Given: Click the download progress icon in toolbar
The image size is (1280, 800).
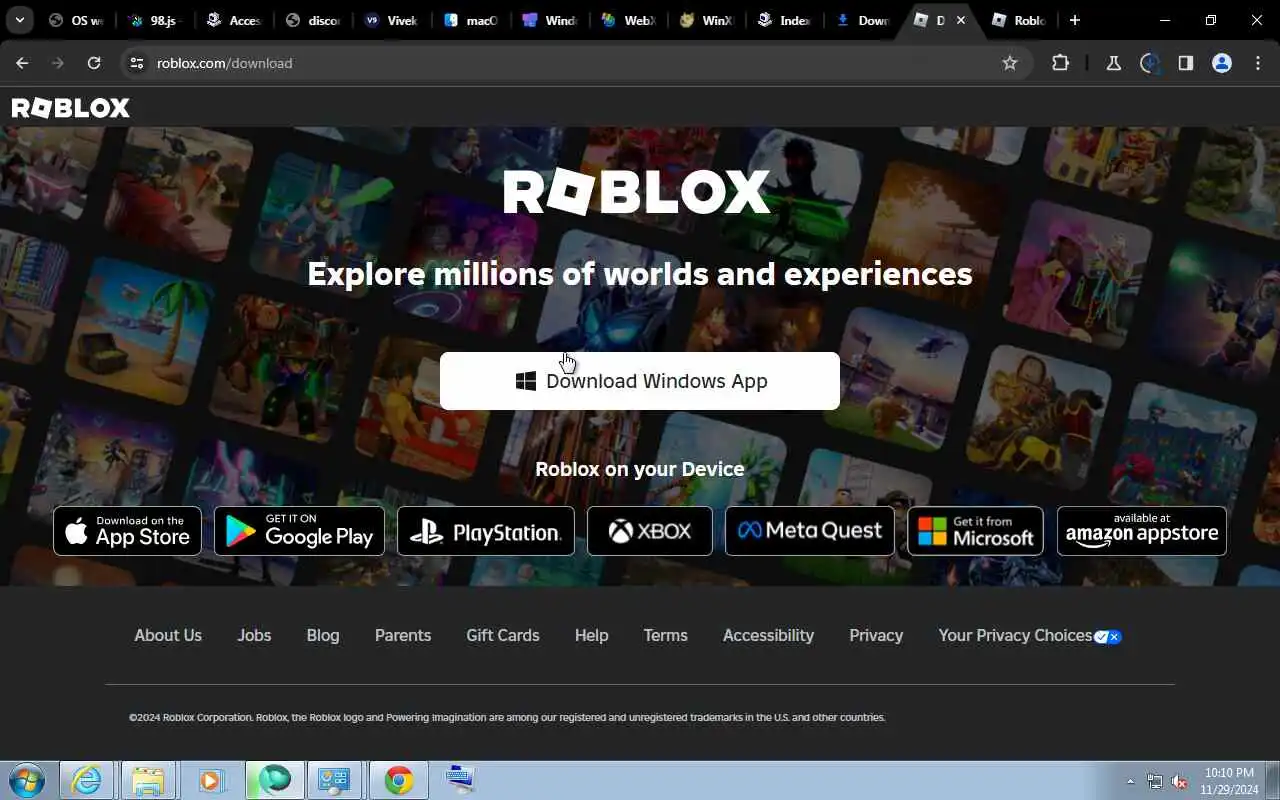Looking at the screenshot, I should tap(1150, 63).
